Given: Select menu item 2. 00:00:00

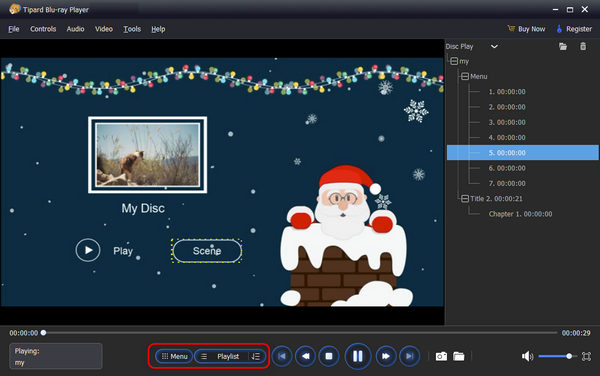Looking at the screenshot, I should click(507, 107).
